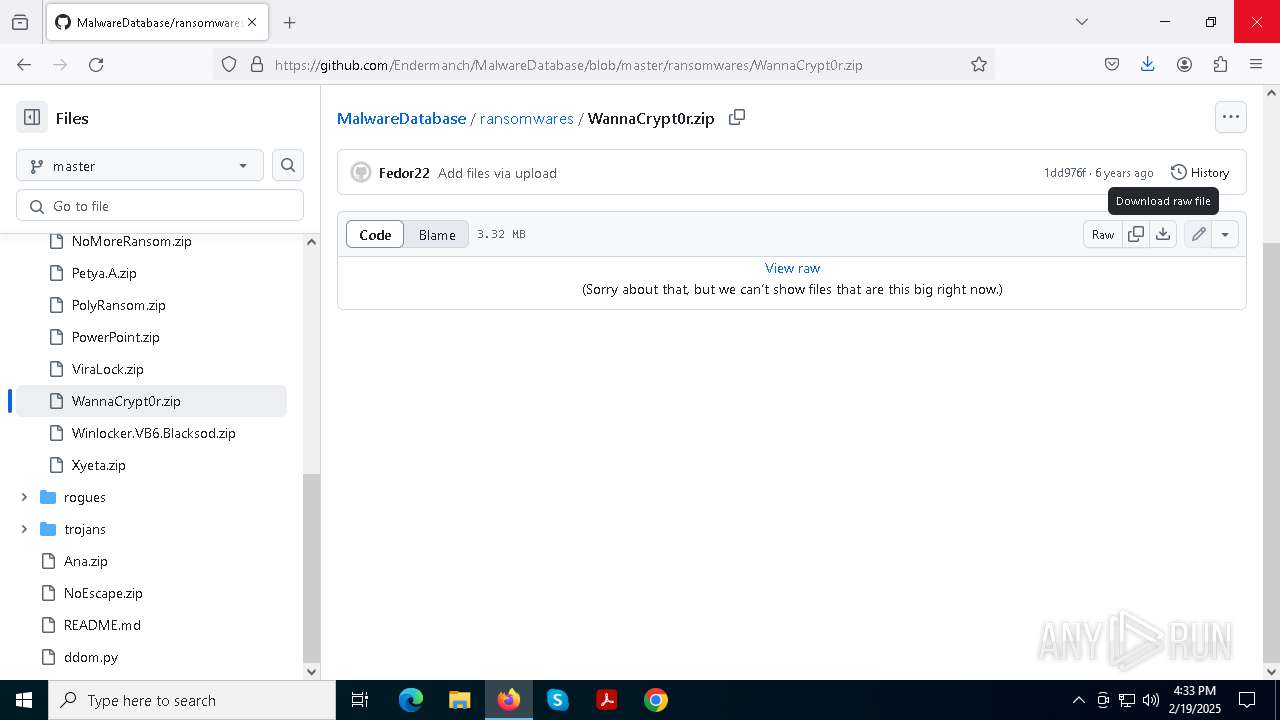Open NoEscape.zip in file tree

coord(103,593)
